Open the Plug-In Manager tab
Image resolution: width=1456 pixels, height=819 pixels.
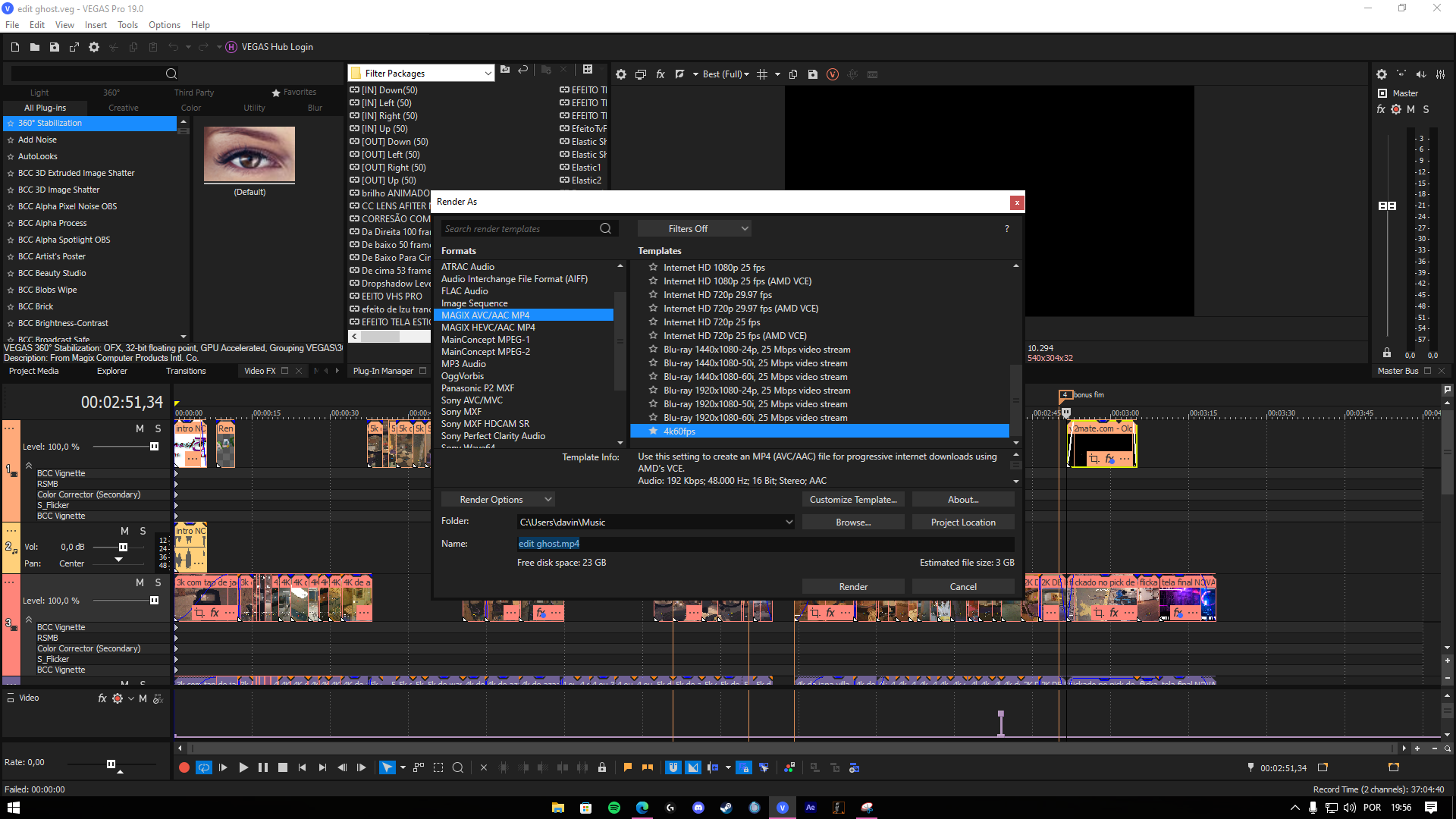coord(383,371)
